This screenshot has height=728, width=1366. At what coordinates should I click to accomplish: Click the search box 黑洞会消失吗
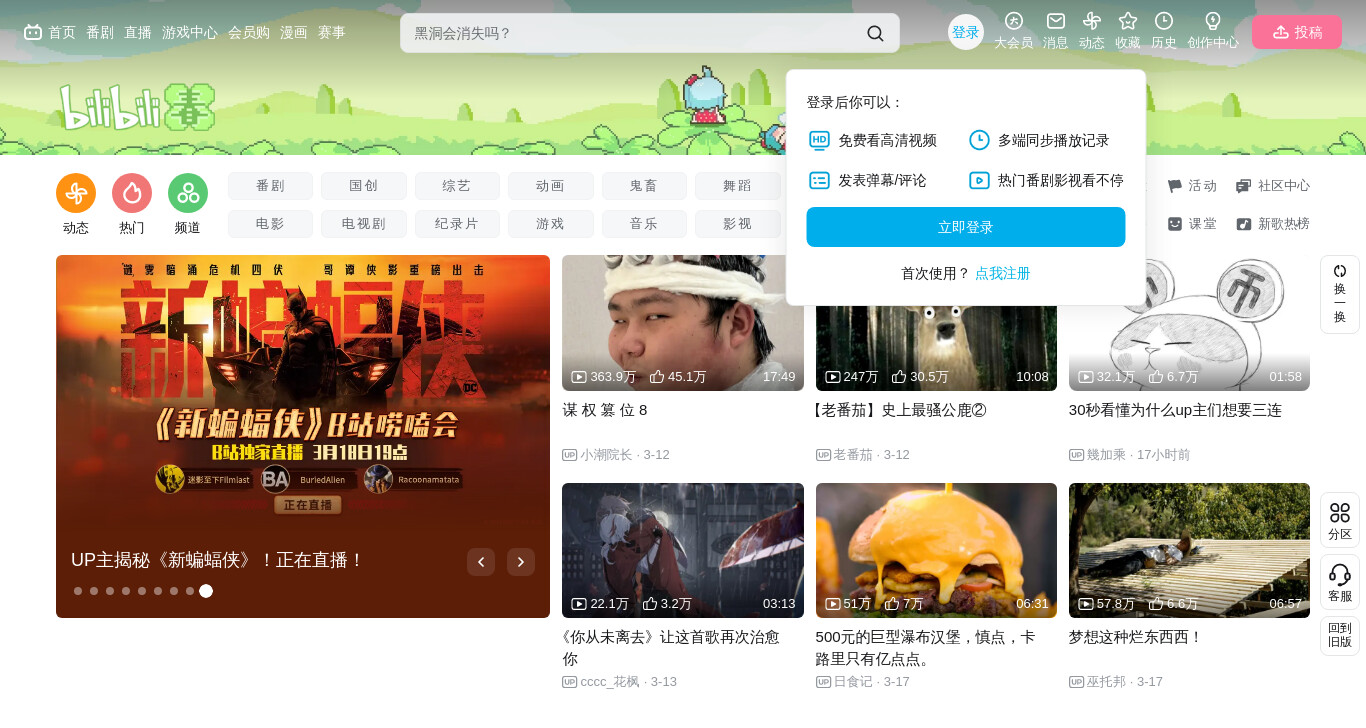click(650, 33)
